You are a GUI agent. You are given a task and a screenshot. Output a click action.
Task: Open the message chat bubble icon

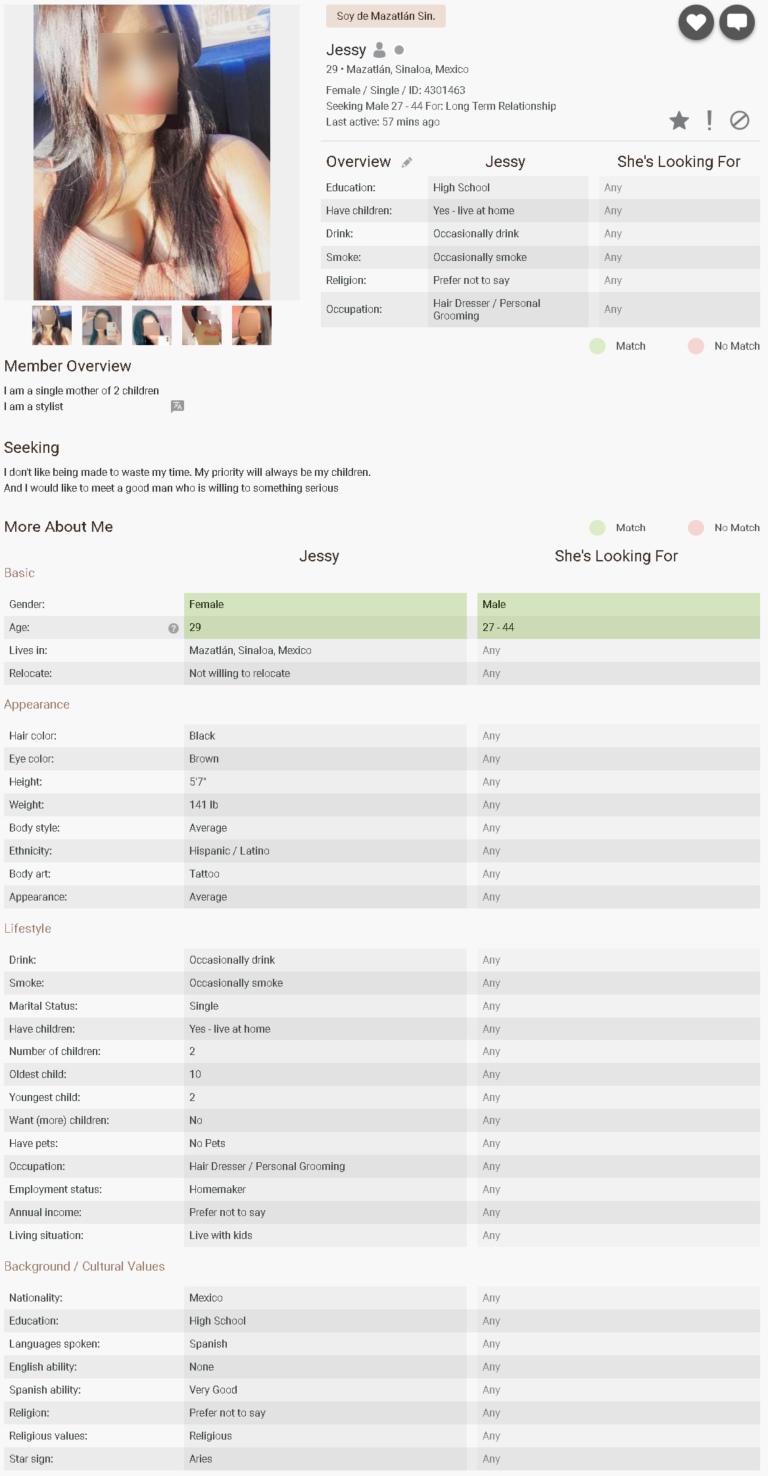coord(738,22)
